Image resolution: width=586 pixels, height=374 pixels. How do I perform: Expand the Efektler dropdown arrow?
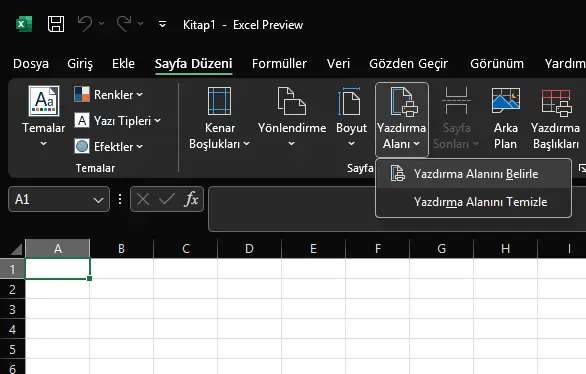coord(139,146)
